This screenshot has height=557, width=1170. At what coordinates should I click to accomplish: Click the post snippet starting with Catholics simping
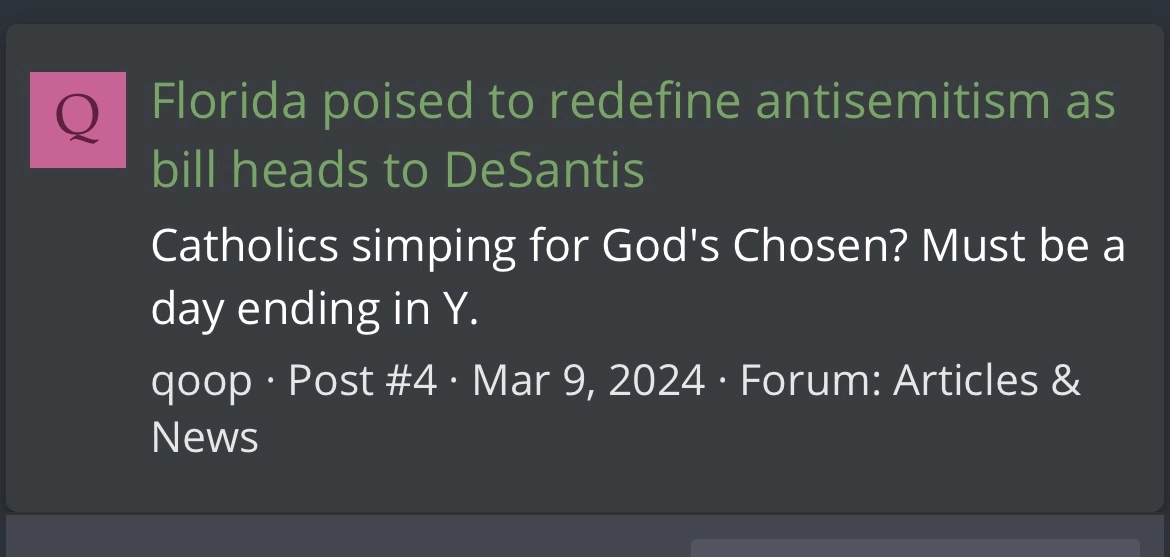pos(638,277)
